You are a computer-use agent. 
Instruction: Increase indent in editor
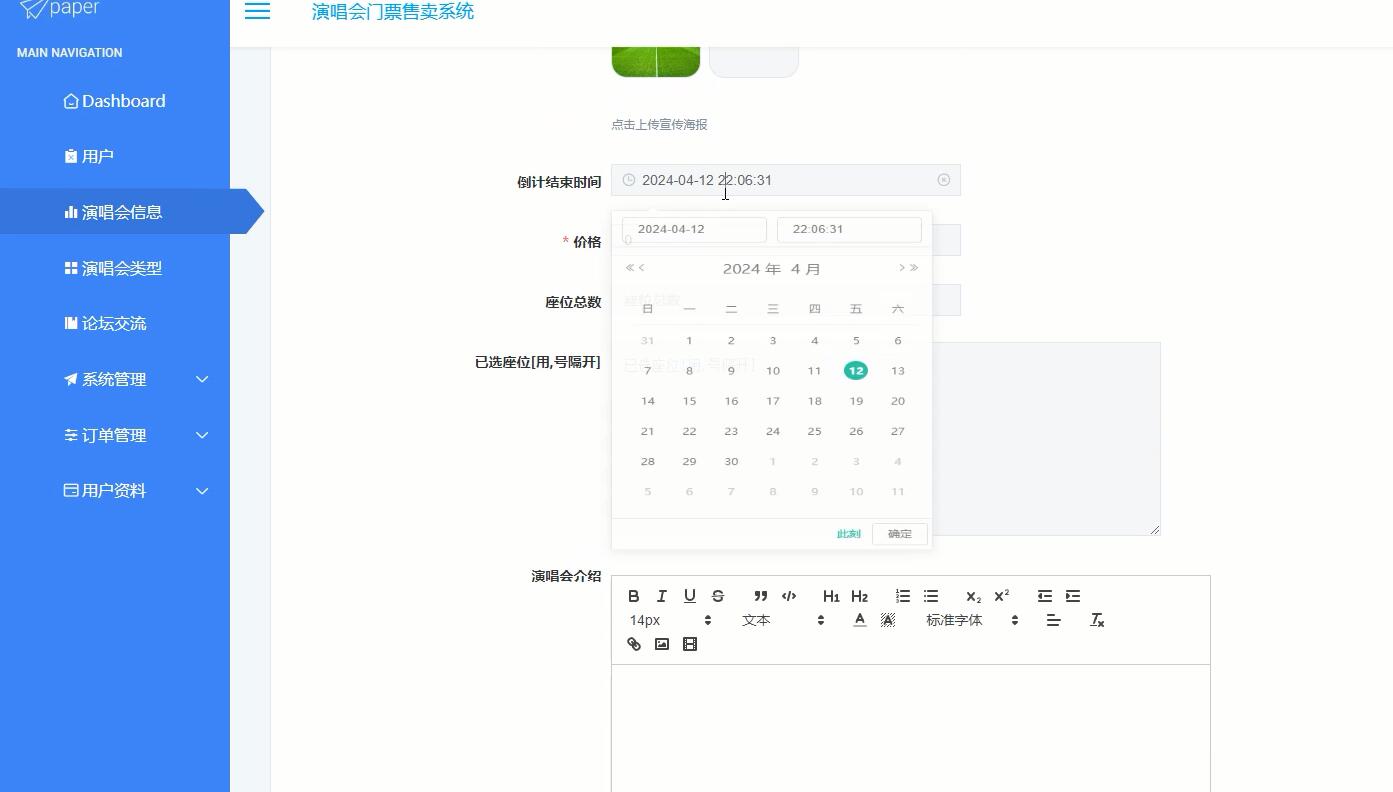(x=1073, y=596)
